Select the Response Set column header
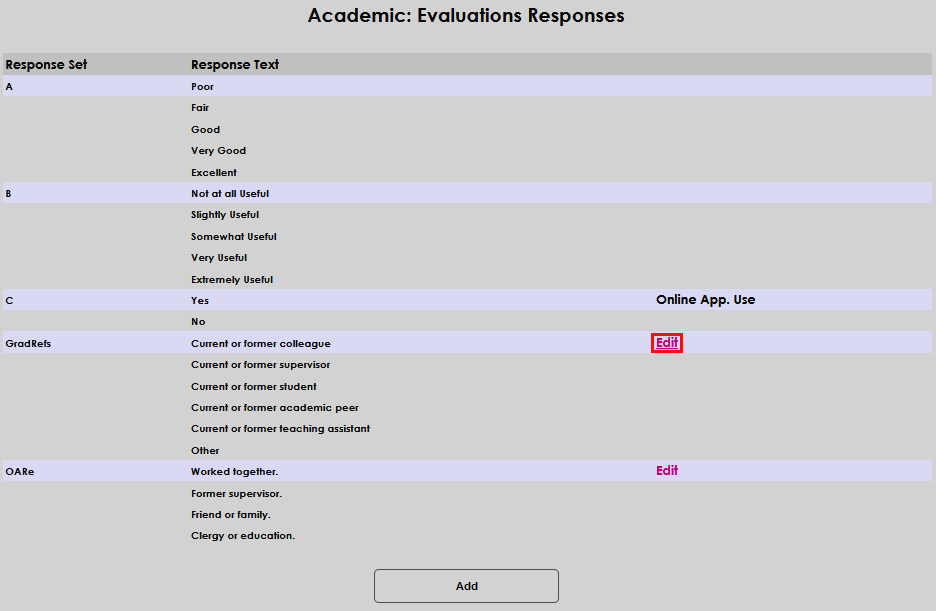This screenshot has width=936, height=611. coord(45,64)
